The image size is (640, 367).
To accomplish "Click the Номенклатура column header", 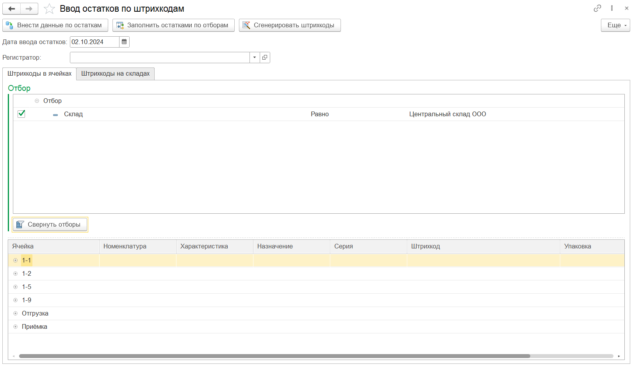I will click(x=138, y=247).
